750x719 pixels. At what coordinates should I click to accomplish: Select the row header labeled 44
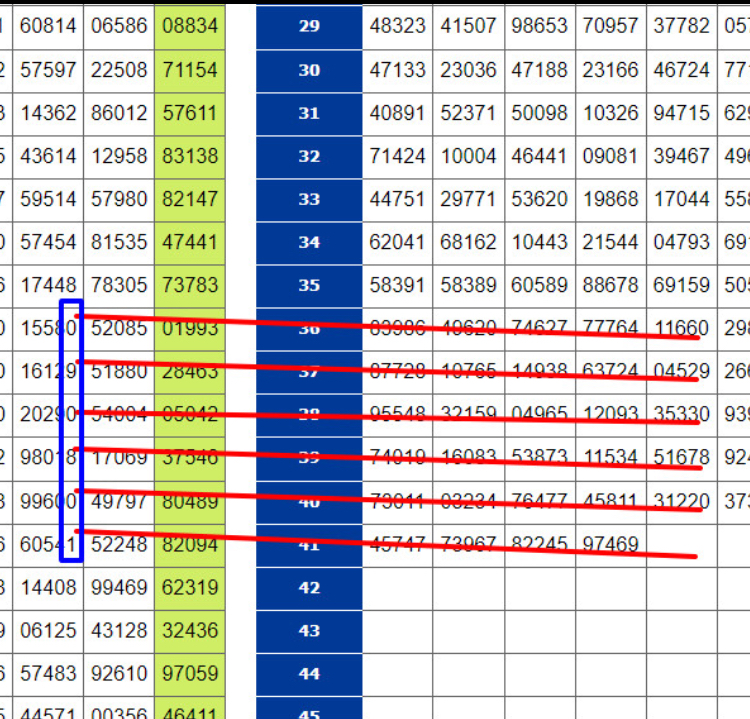(x=309, y=674)
